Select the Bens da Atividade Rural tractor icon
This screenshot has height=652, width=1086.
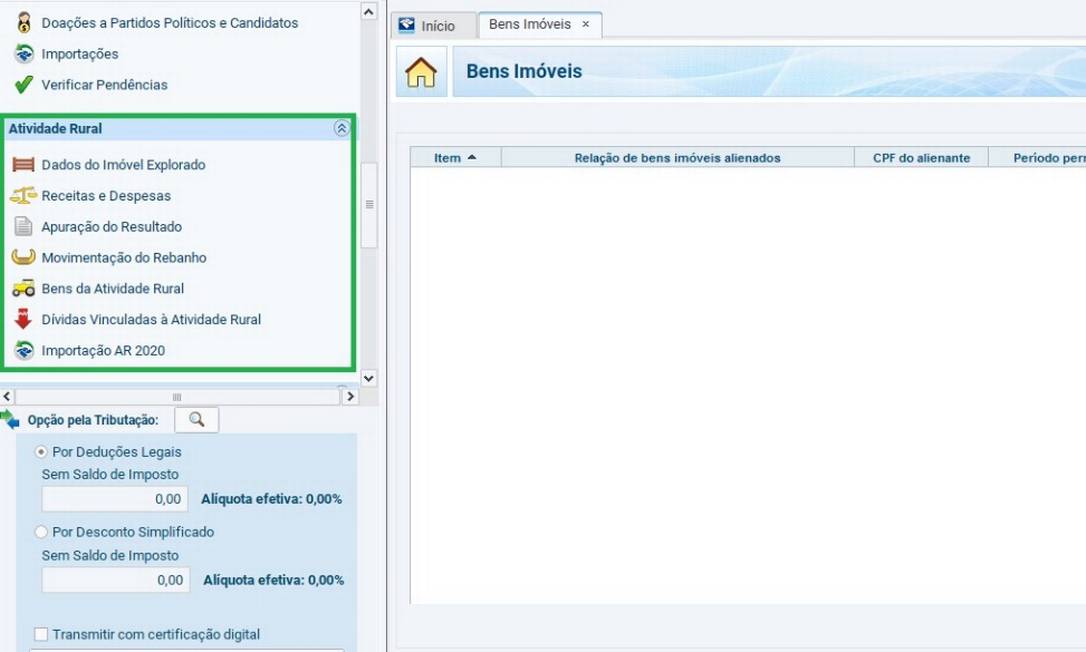(23, 289)
